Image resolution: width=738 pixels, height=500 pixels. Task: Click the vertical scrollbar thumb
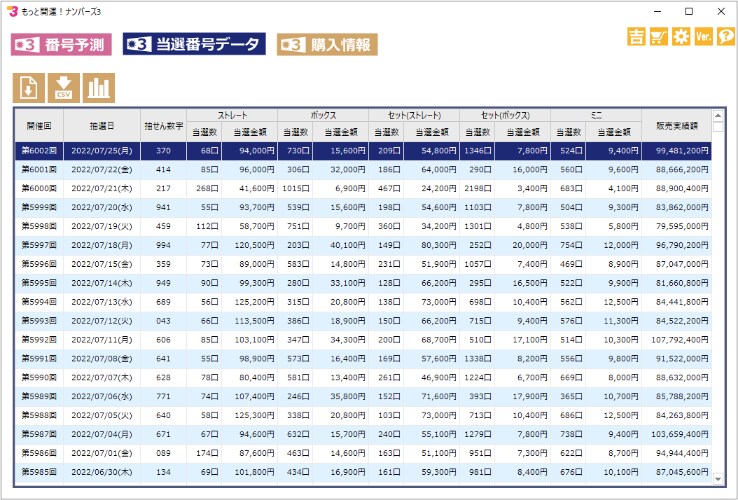point(718,127)
